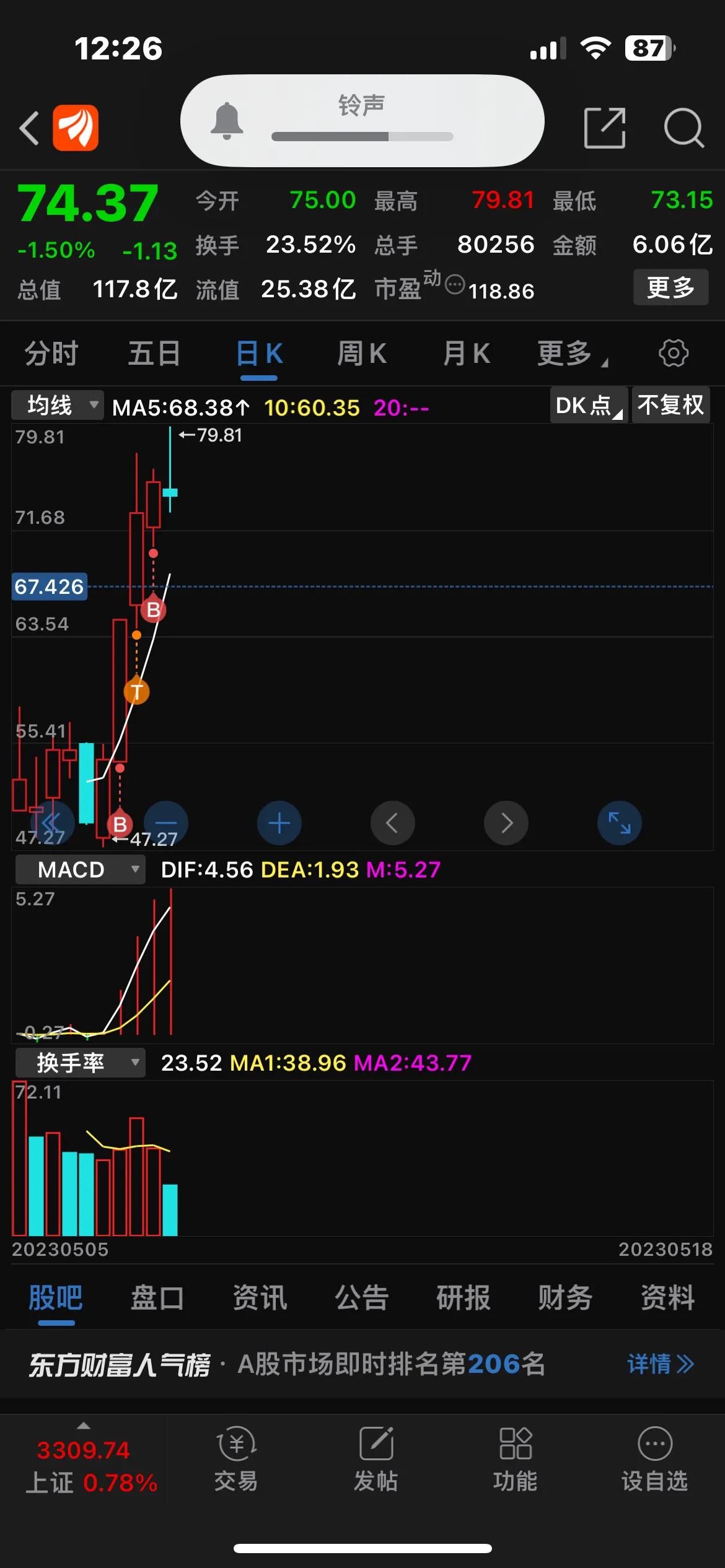Open the share export icon
Screen dimensions: 725x1568
605,128
